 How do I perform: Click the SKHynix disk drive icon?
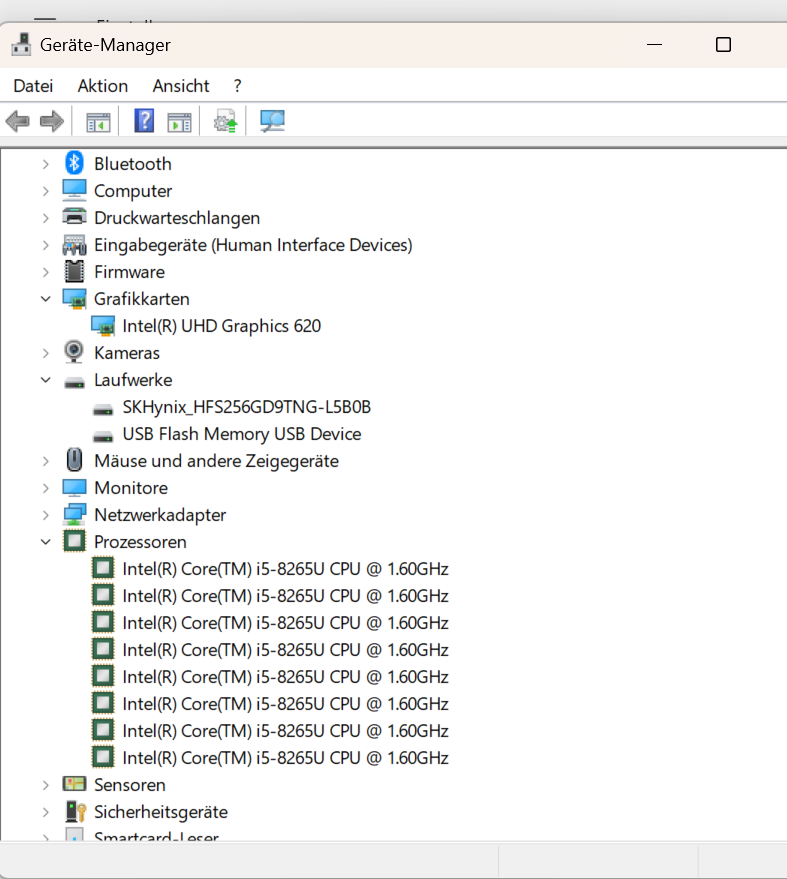(103, 409)
